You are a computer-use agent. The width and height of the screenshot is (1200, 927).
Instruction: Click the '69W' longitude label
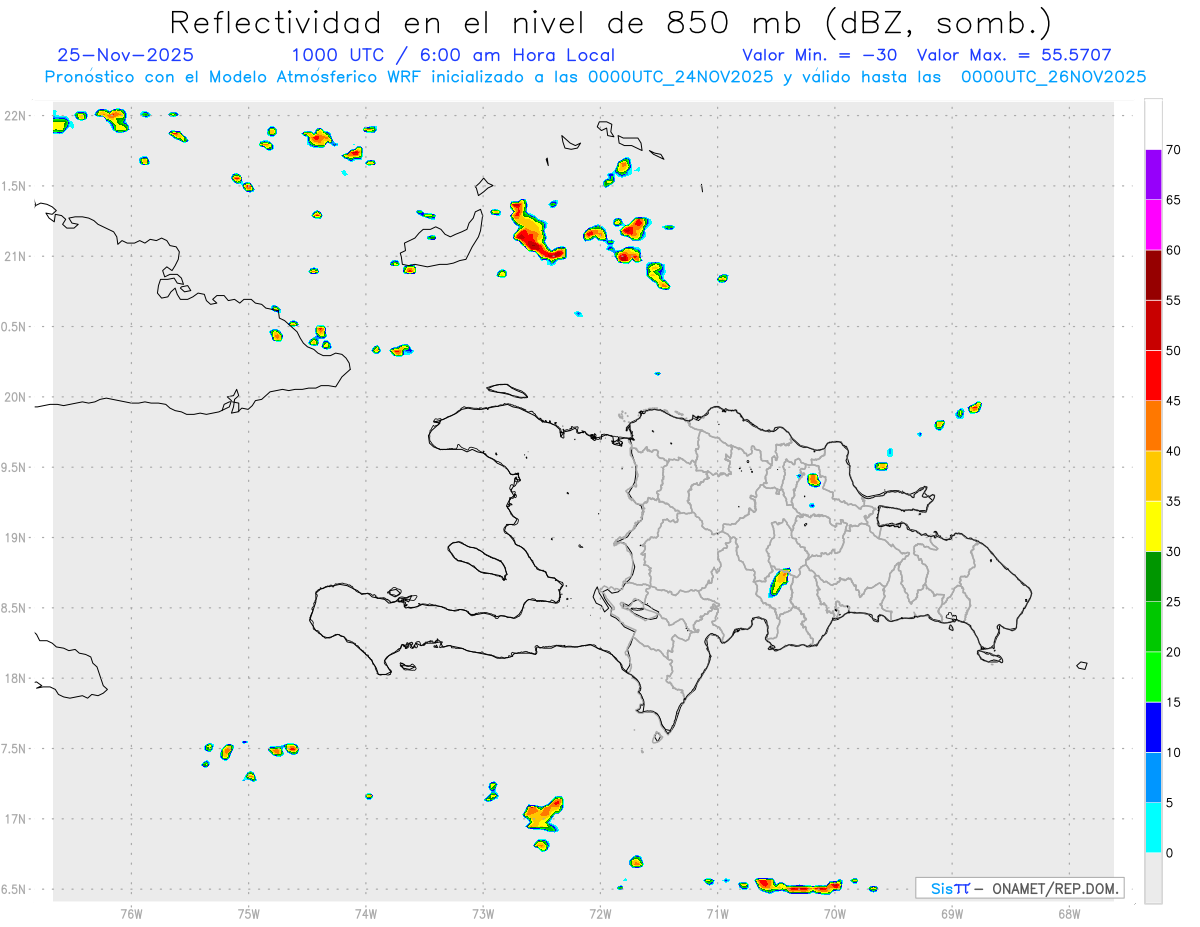pyautogui.click(x=952, y=913)
